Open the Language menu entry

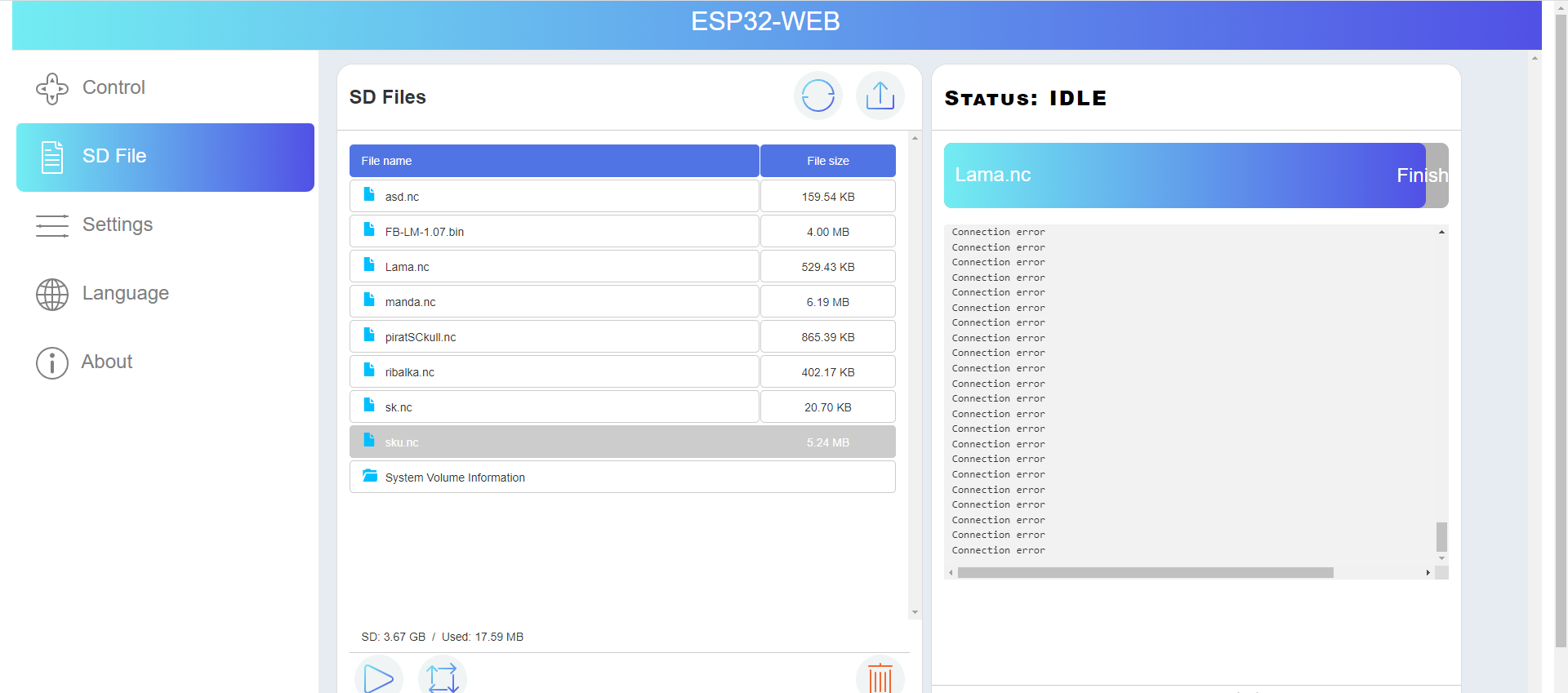coord(165,293)
